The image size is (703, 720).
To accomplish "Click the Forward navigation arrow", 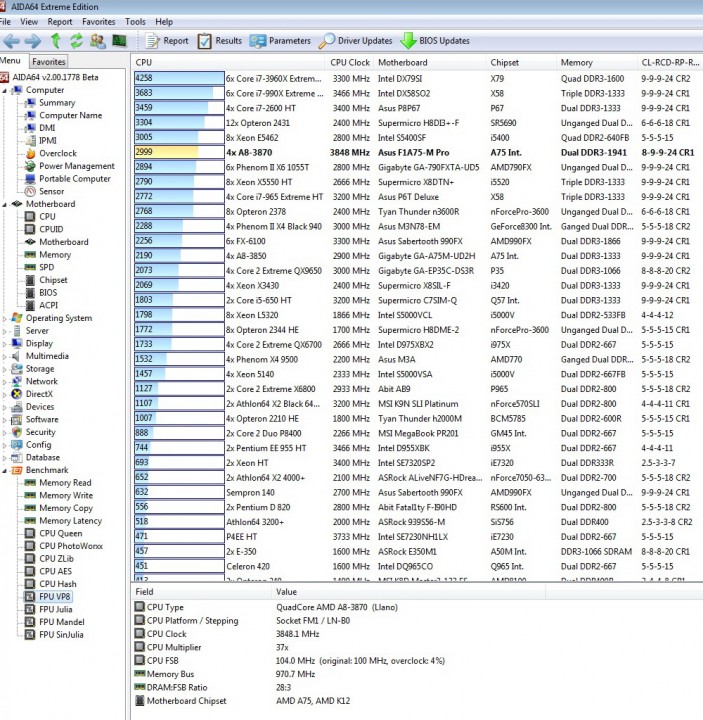I will pos(33,41).
